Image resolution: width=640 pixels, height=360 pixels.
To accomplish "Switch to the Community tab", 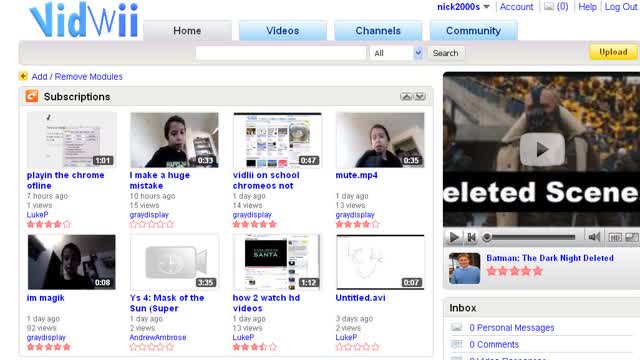I will point(473,31).
